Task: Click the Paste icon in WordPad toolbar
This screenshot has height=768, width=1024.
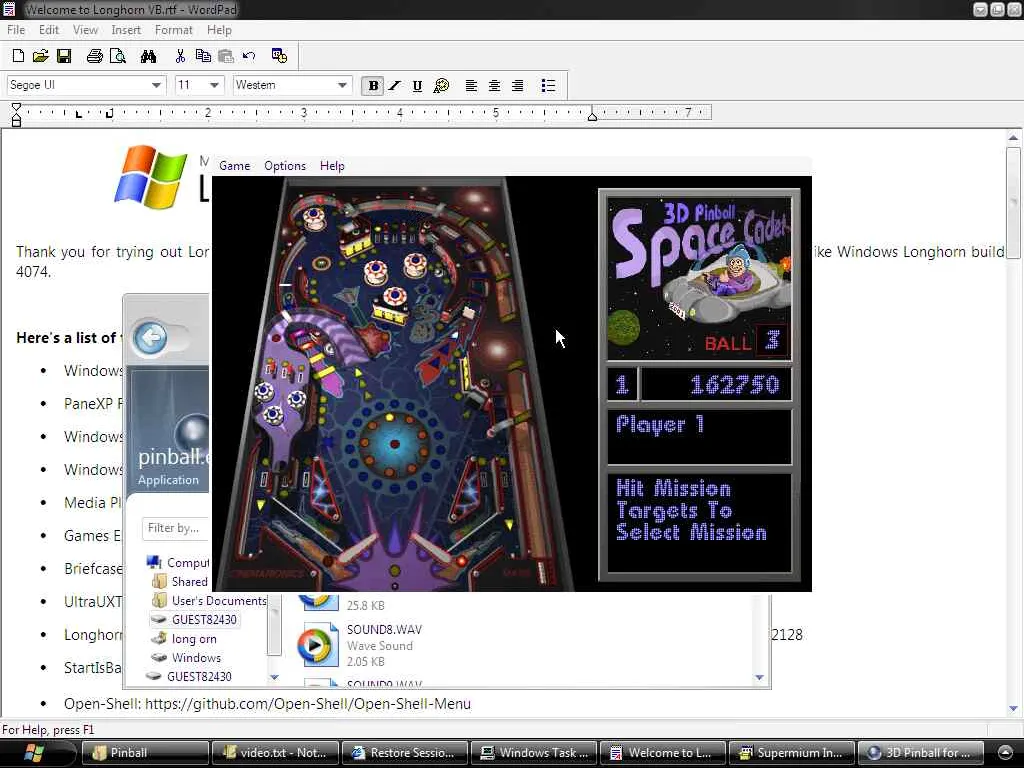Action: click(x=226, y=56)
